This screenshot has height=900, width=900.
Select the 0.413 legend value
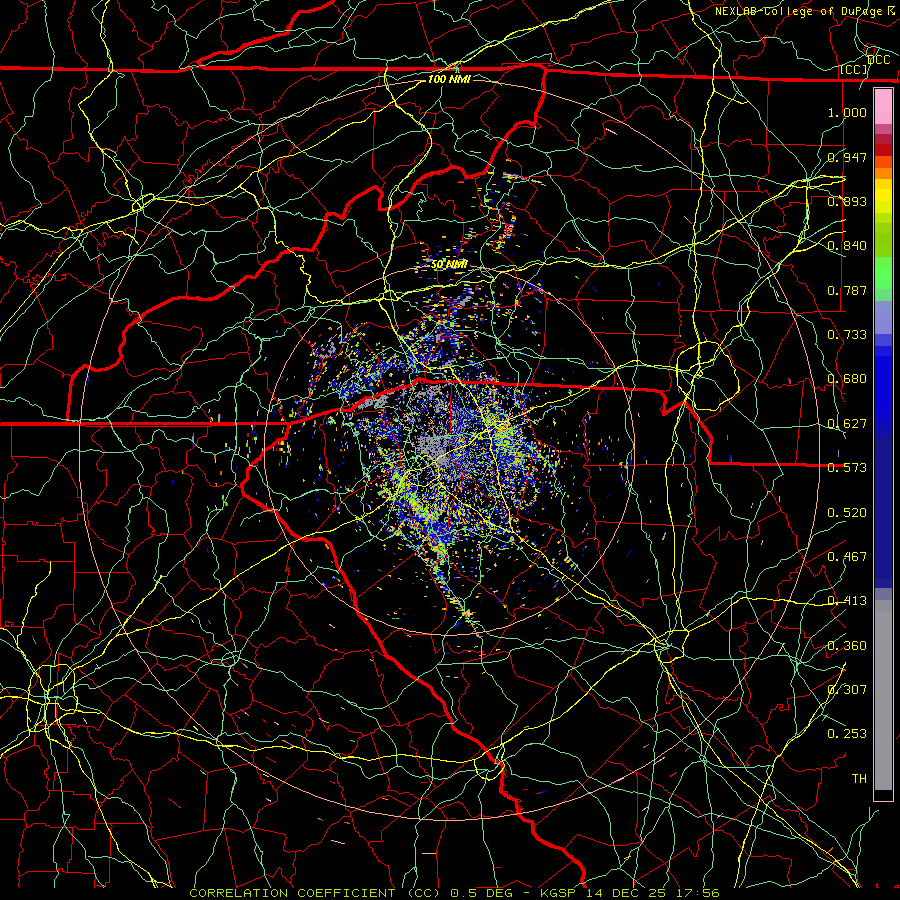point(847,601)
